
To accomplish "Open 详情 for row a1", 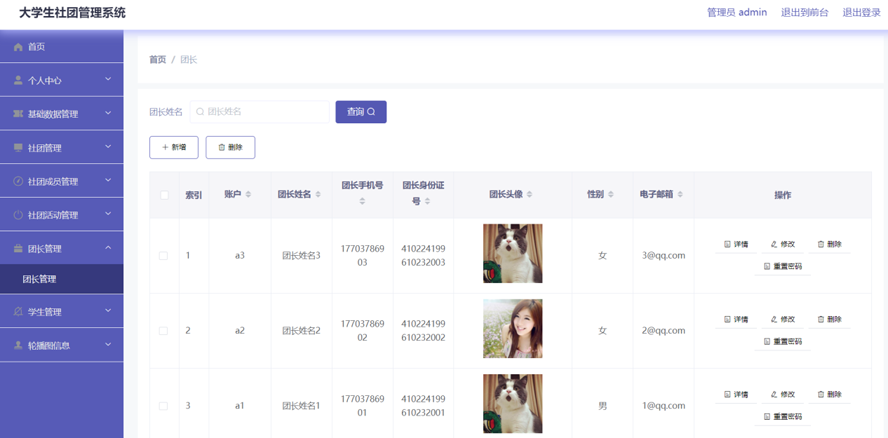I will pos(736,394).
